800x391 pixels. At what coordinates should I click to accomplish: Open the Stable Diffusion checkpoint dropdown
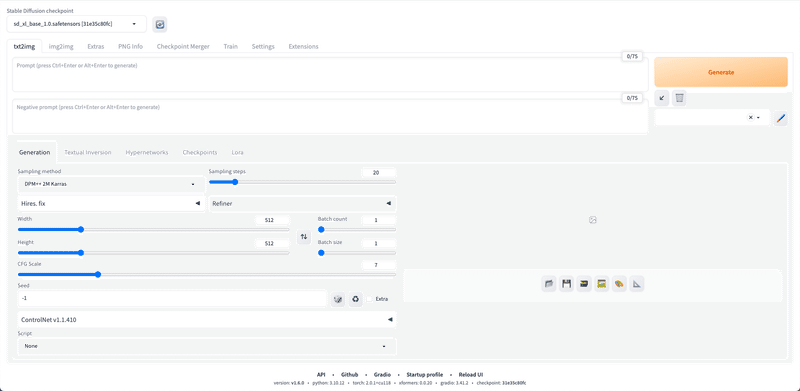pos(77,24)
